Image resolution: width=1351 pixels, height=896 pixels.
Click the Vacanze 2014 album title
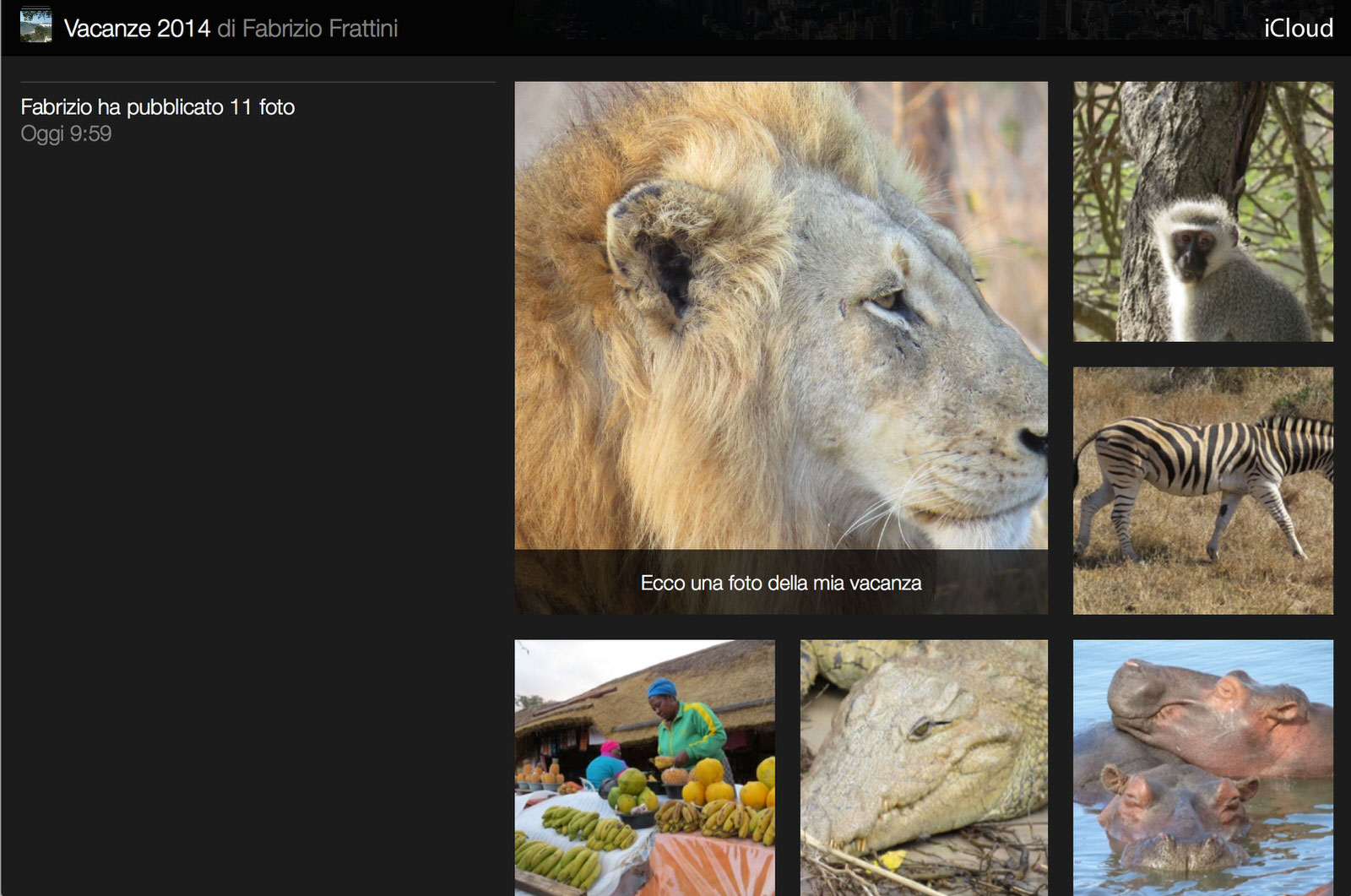pos(137,29)
